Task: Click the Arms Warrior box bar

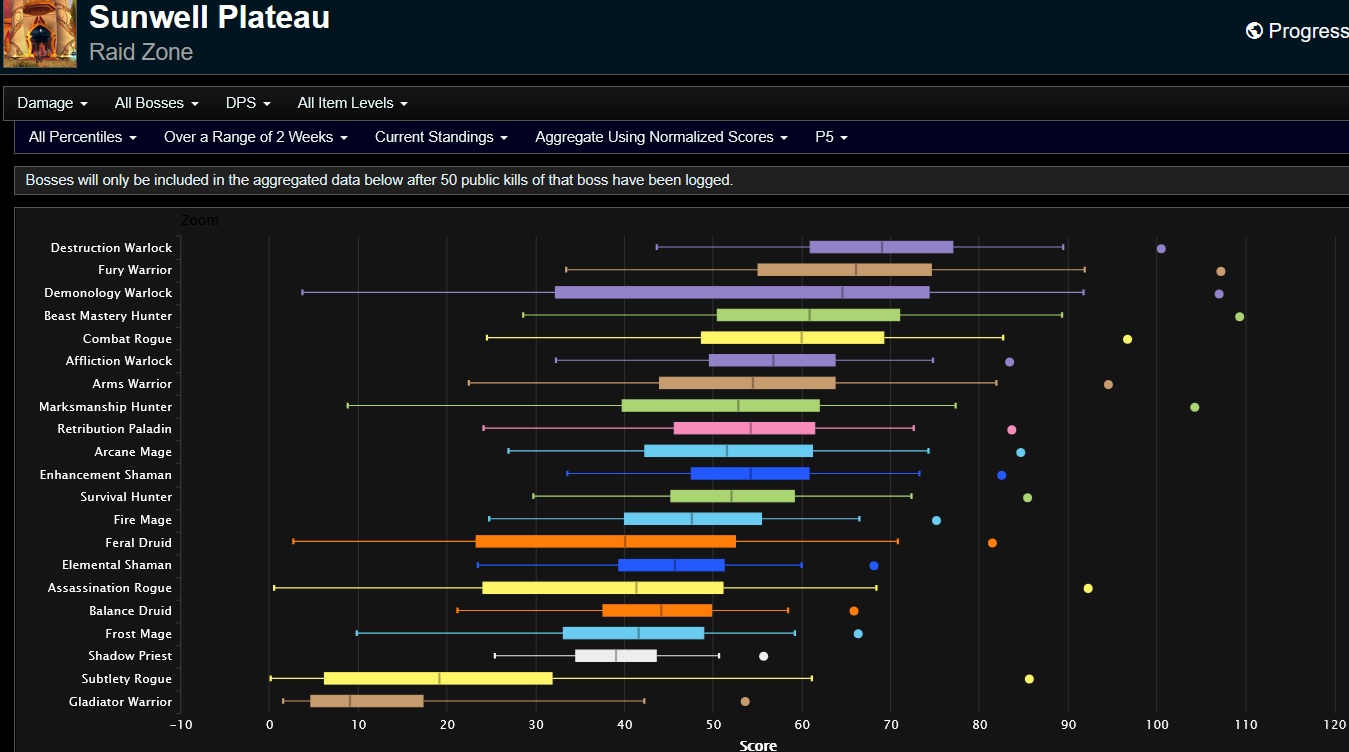Action: (747, 383)
